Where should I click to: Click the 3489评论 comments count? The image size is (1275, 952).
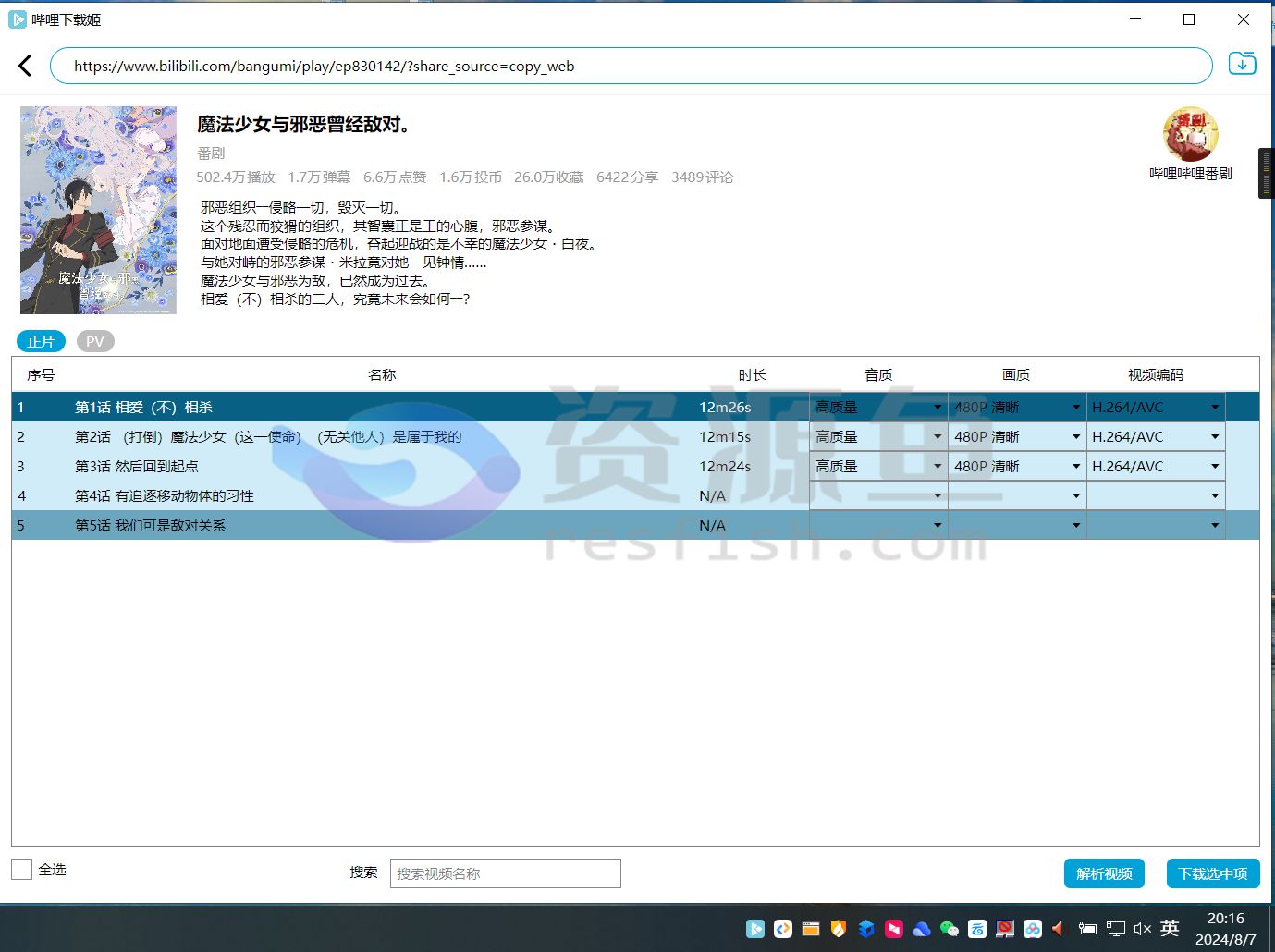[702, 177]
